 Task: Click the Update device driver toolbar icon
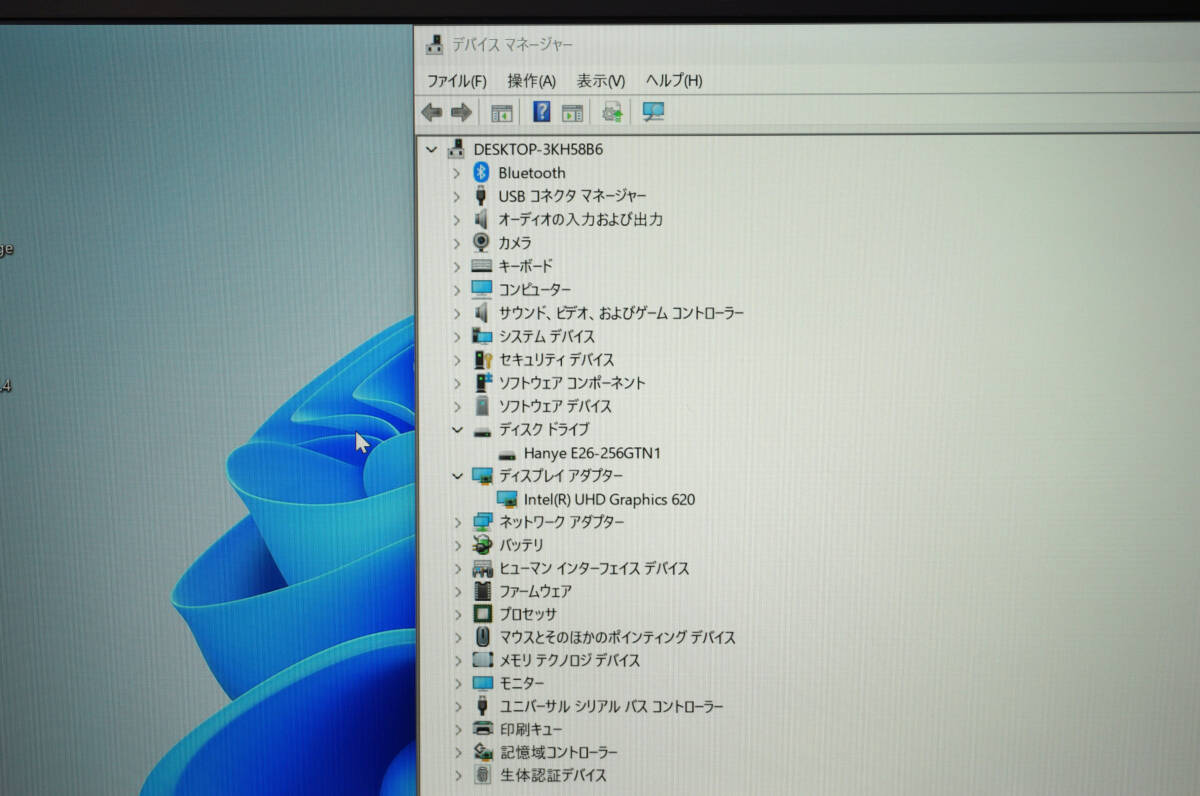point(613,112)
